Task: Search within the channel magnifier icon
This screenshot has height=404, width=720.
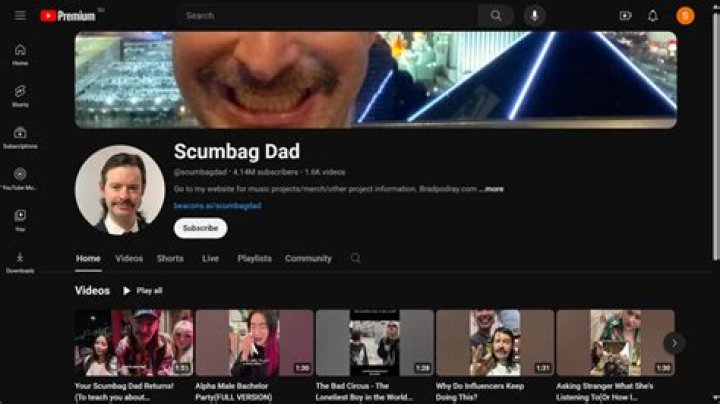Action: (x=355, y=258)
